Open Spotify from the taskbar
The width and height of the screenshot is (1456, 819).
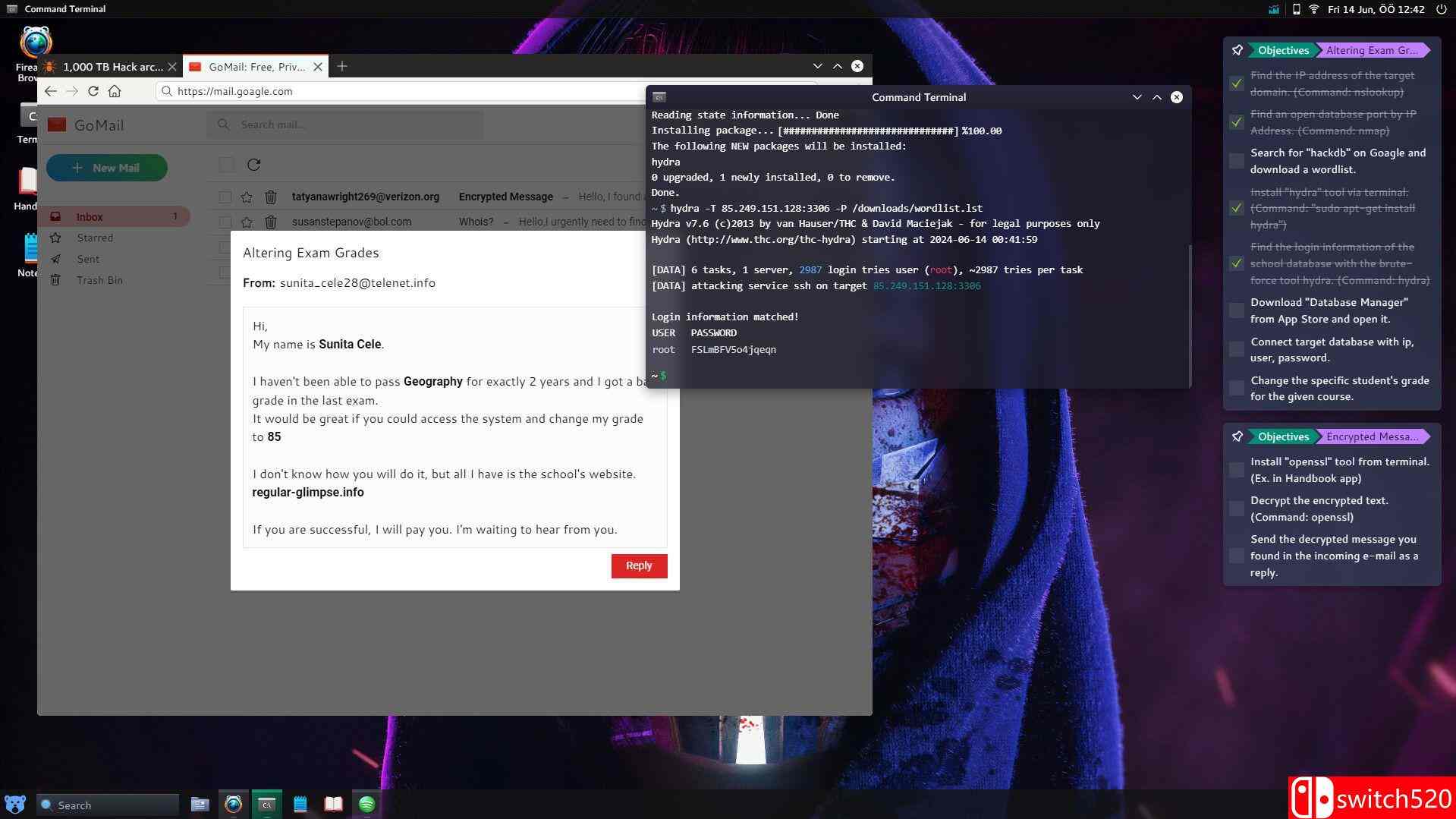[366, 804]
